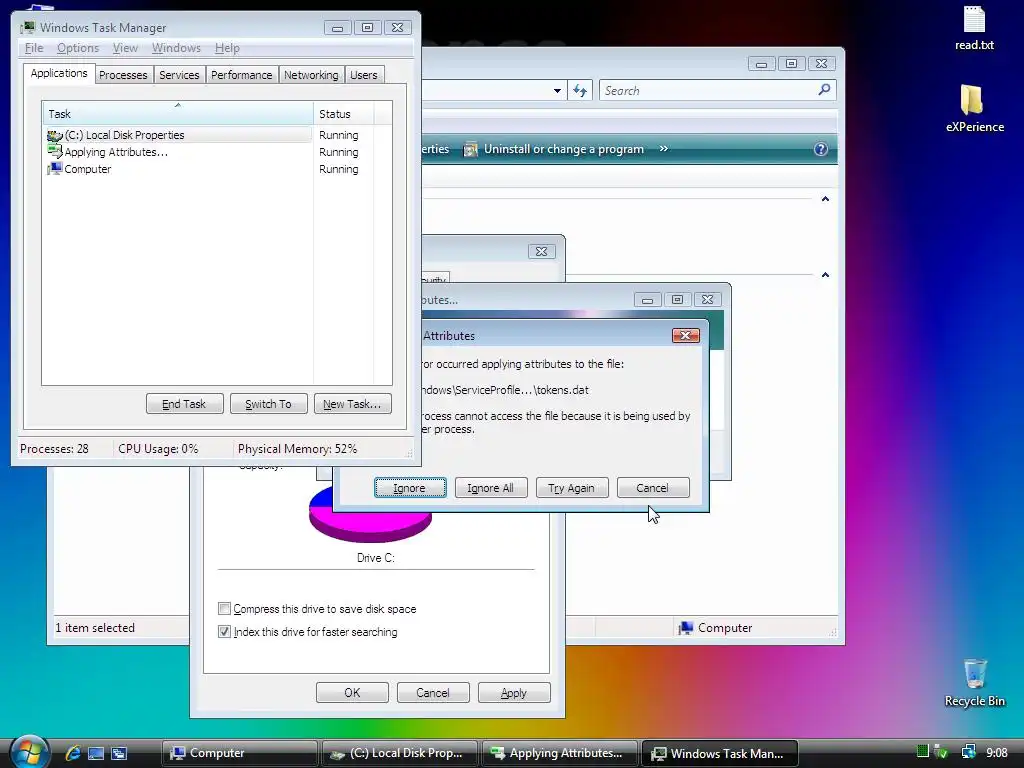Collapse the lower group chevron in Computer window
The image size is (1024, 768).
[x=825, y=275]
